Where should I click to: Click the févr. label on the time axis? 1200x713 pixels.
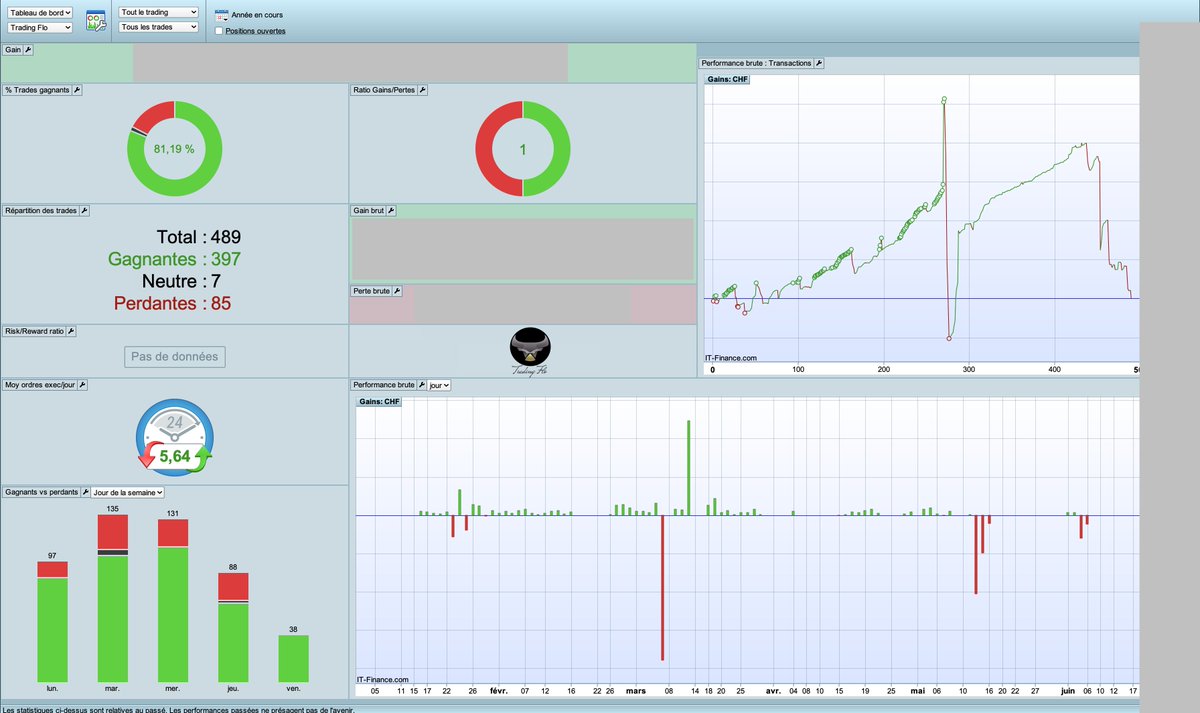tap(499, 690)
